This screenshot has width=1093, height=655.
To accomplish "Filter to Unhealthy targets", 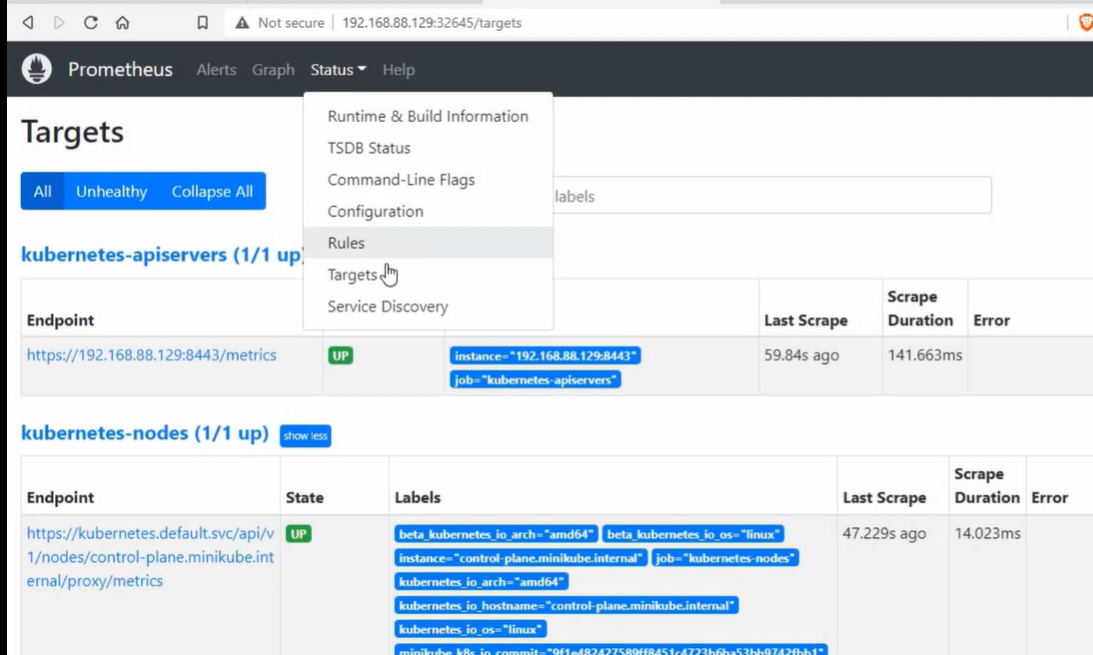I will click(112, 191).
